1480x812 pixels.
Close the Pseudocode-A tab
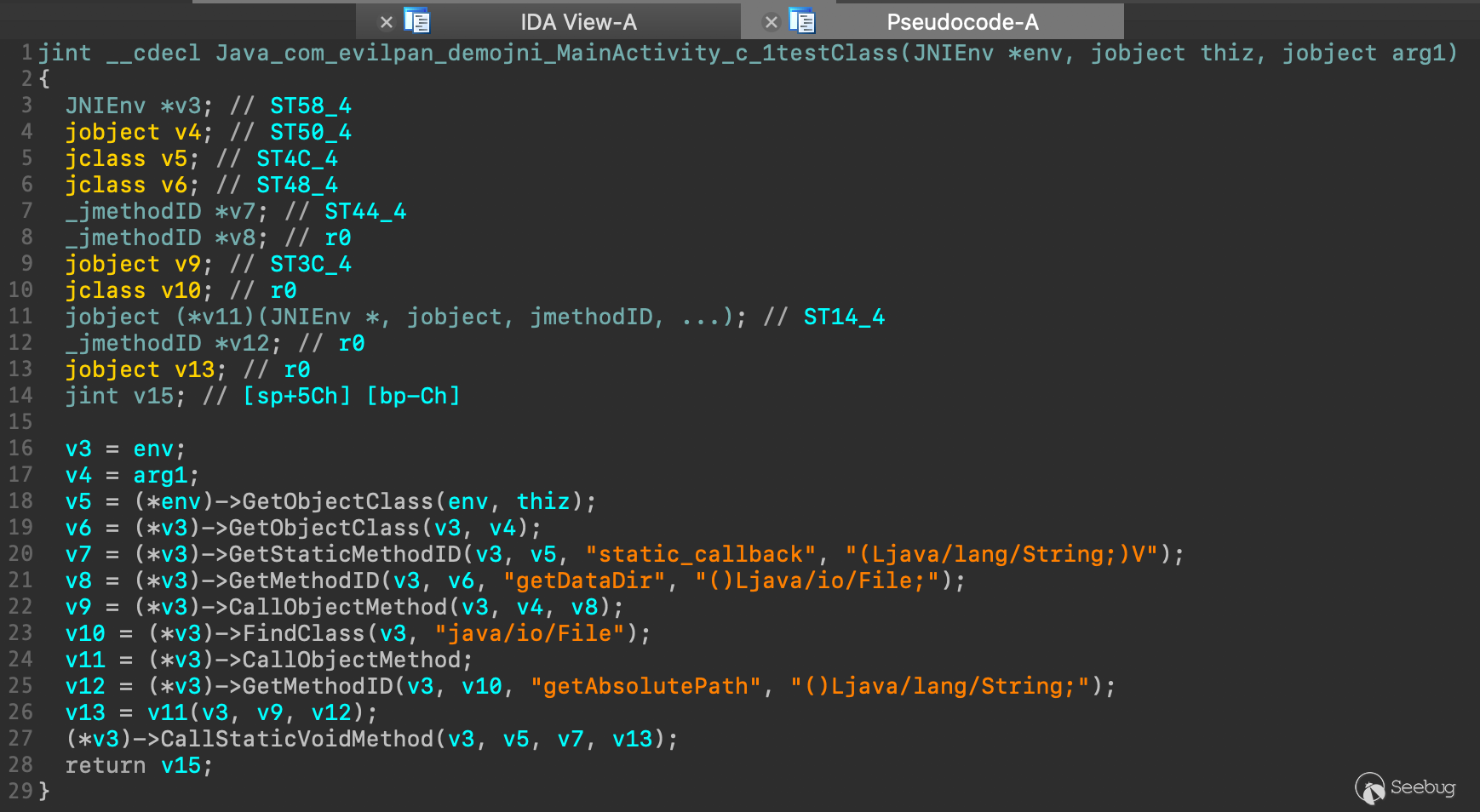pos(771,22)
